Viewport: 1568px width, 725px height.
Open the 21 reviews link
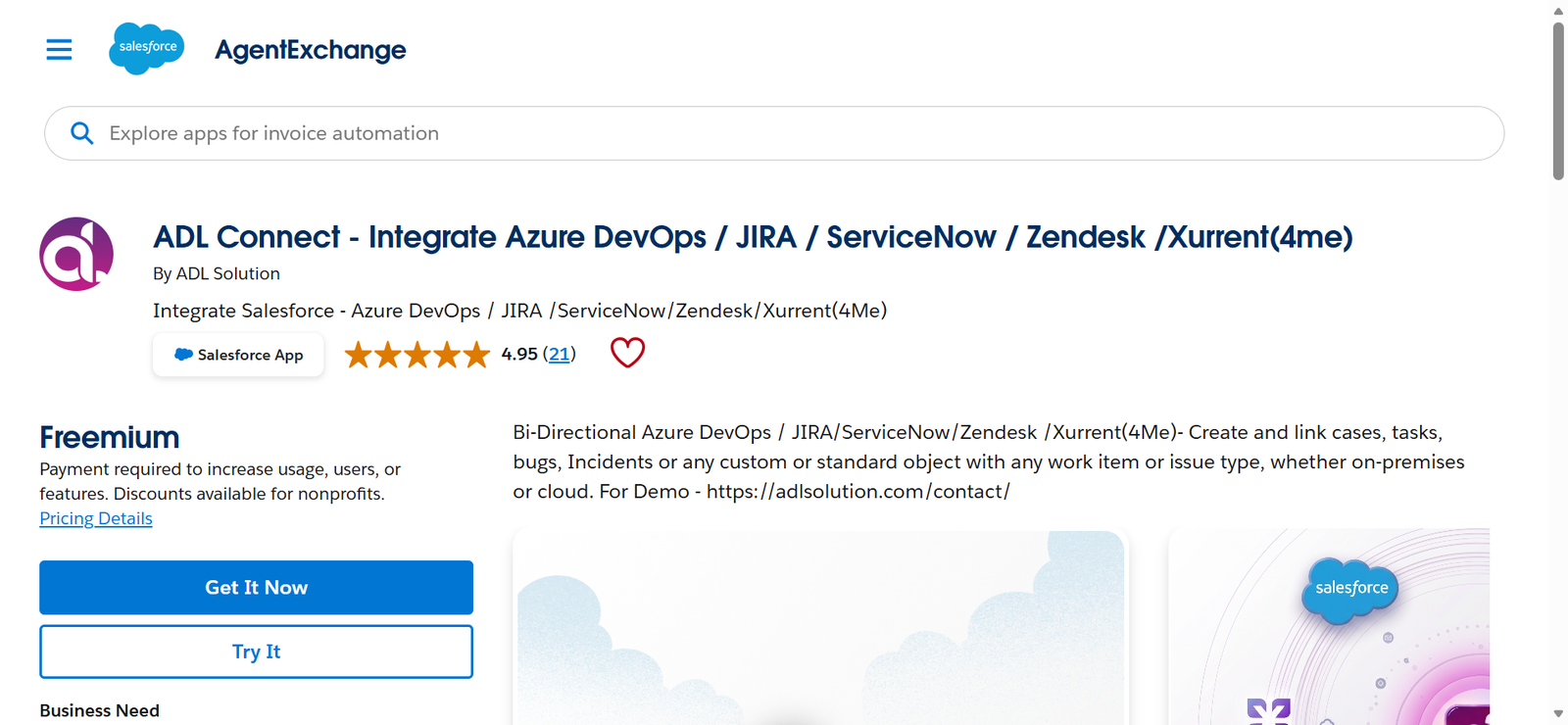click(x=559, y=354)
